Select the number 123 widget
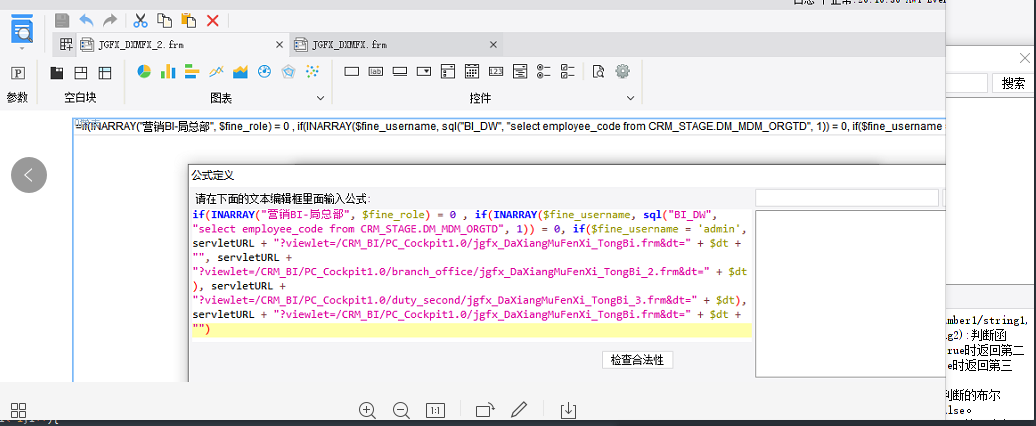The image size is (1036, 426). coord(496,71)
